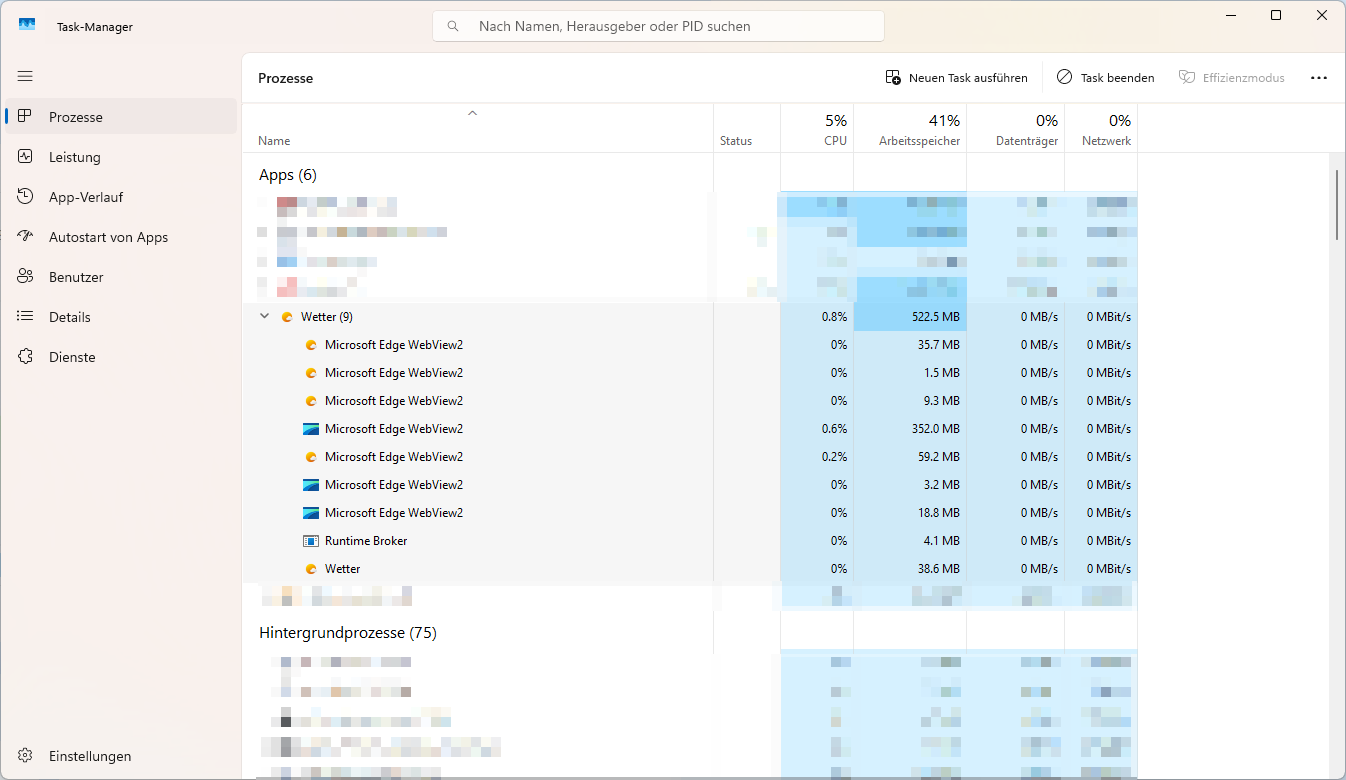This screenshot has width=1346, height=780.
Task: Go to App-Verlauf in the sidebar
Action: tap(121, 197)
